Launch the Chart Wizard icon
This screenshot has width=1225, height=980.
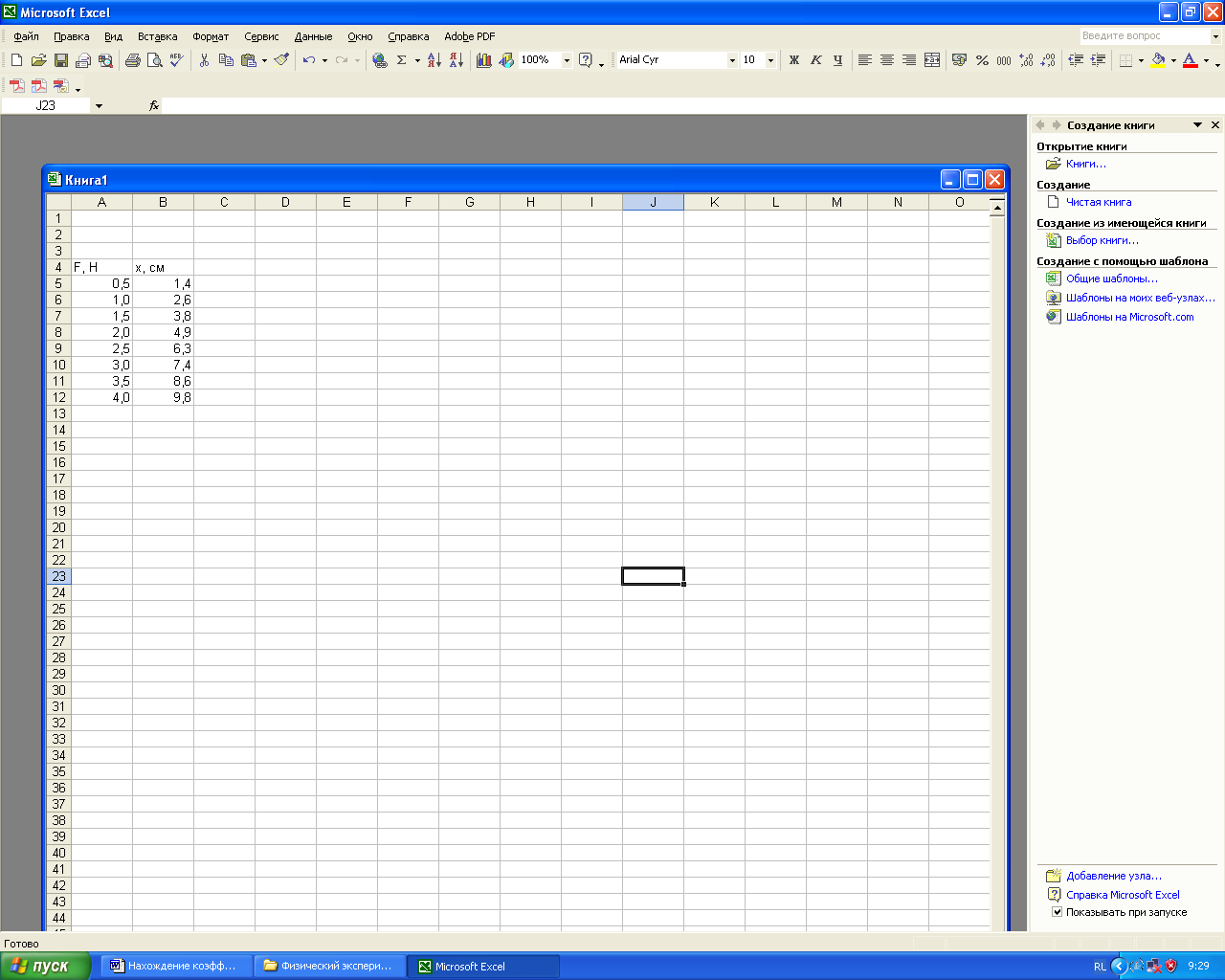[483, 60]
